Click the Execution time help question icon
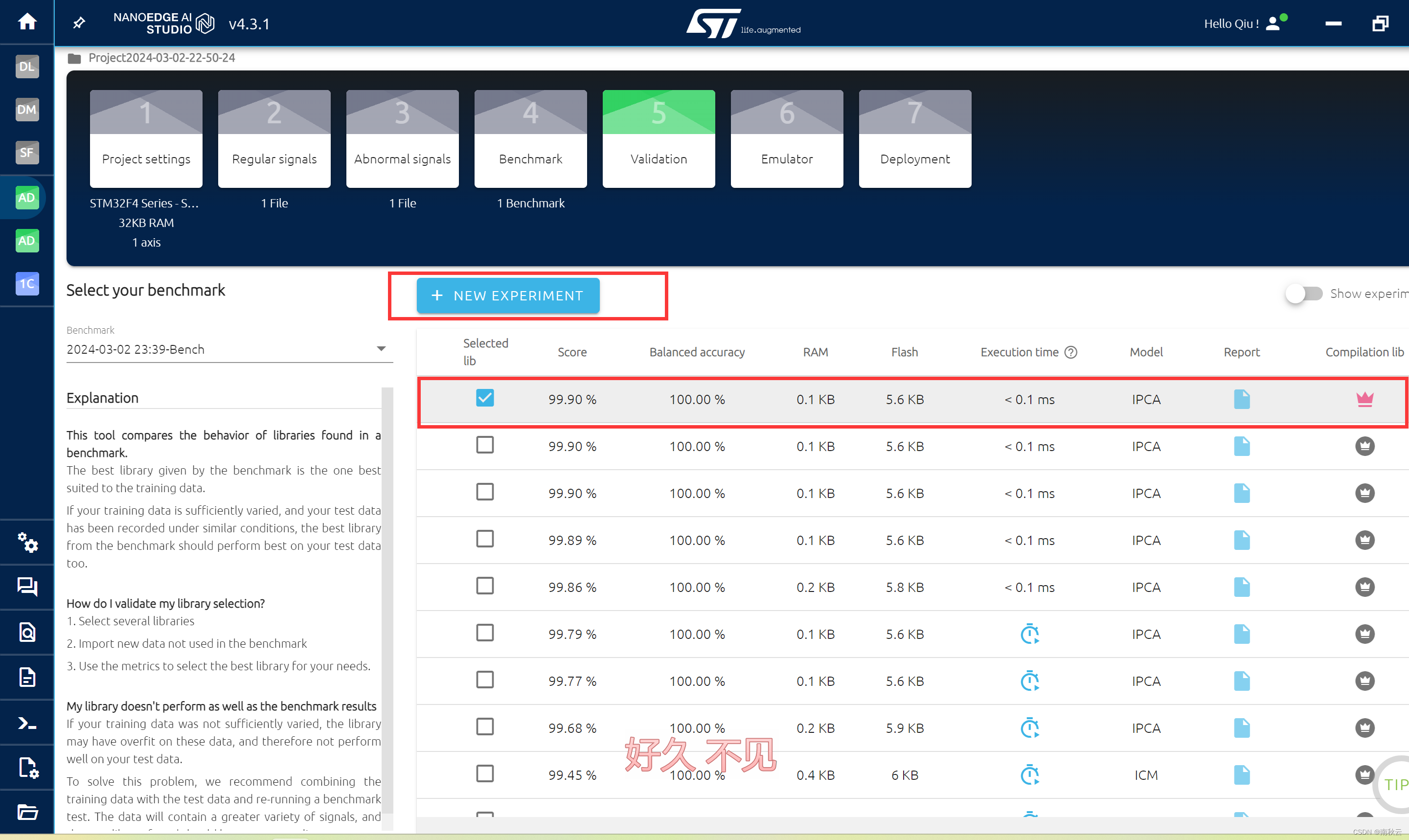1409x840 pixels. click(x=1070, y=352)
